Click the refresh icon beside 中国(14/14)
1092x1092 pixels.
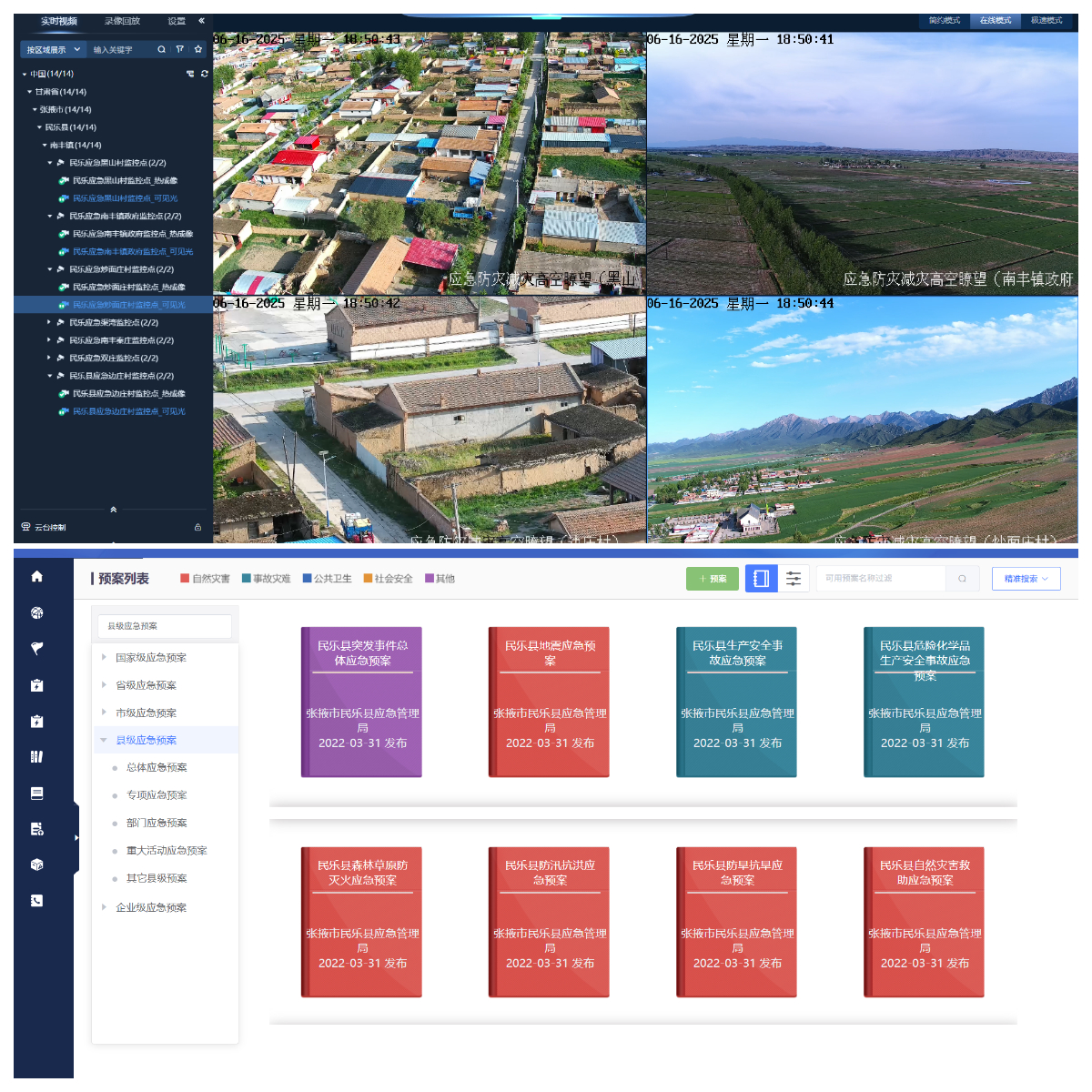(205, 74)
